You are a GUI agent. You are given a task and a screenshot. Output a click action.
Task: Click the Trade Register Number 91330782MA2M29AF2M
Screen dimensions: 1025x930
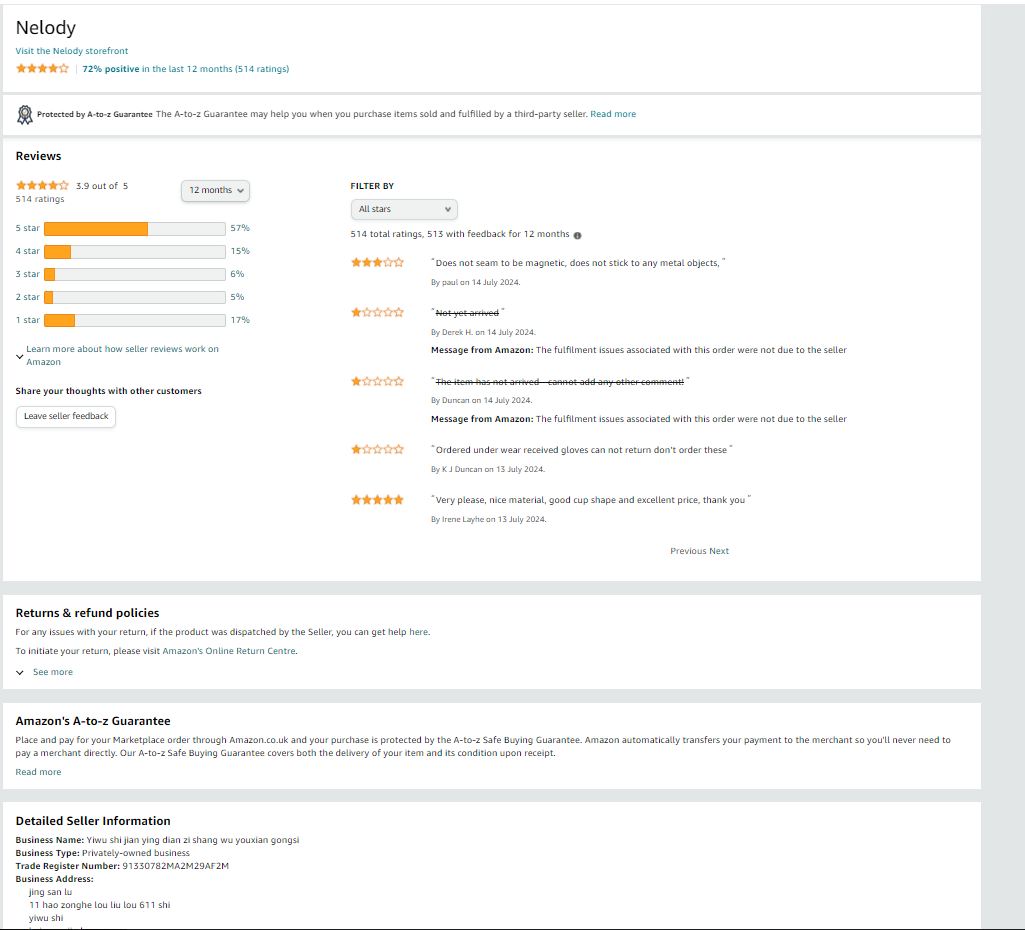point(176,866)
